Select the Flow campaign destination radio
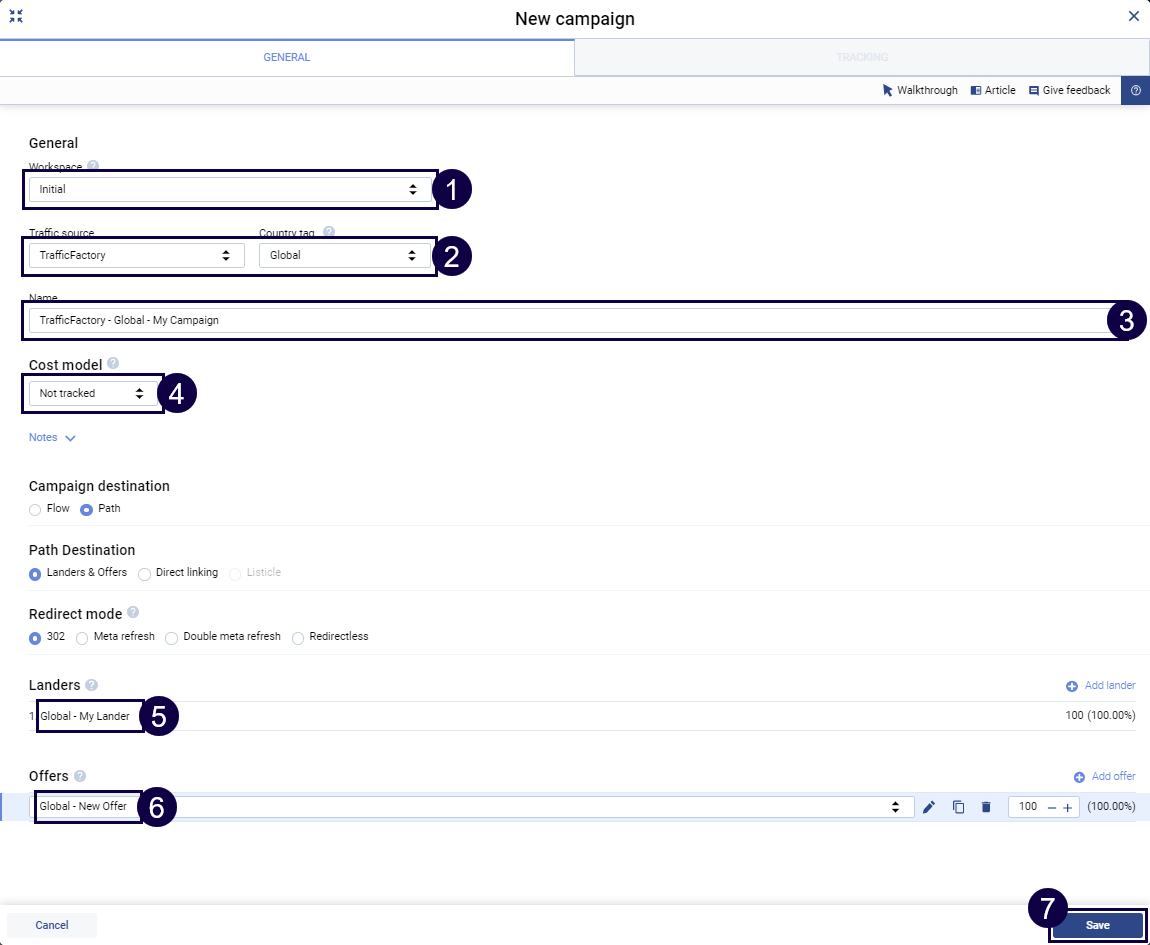 coord(36,509)
